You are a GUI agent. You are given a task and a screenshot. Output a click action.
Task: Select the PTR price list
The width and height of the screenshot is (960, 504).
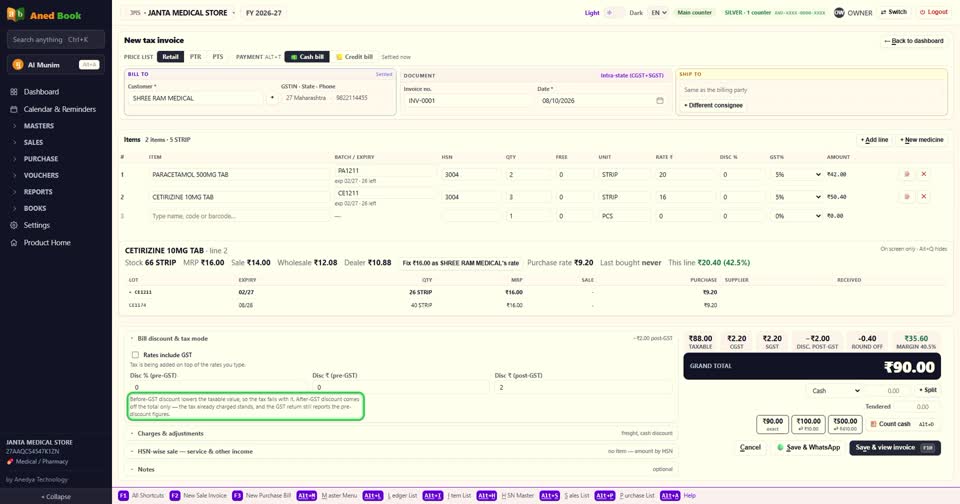click(195, 57)
